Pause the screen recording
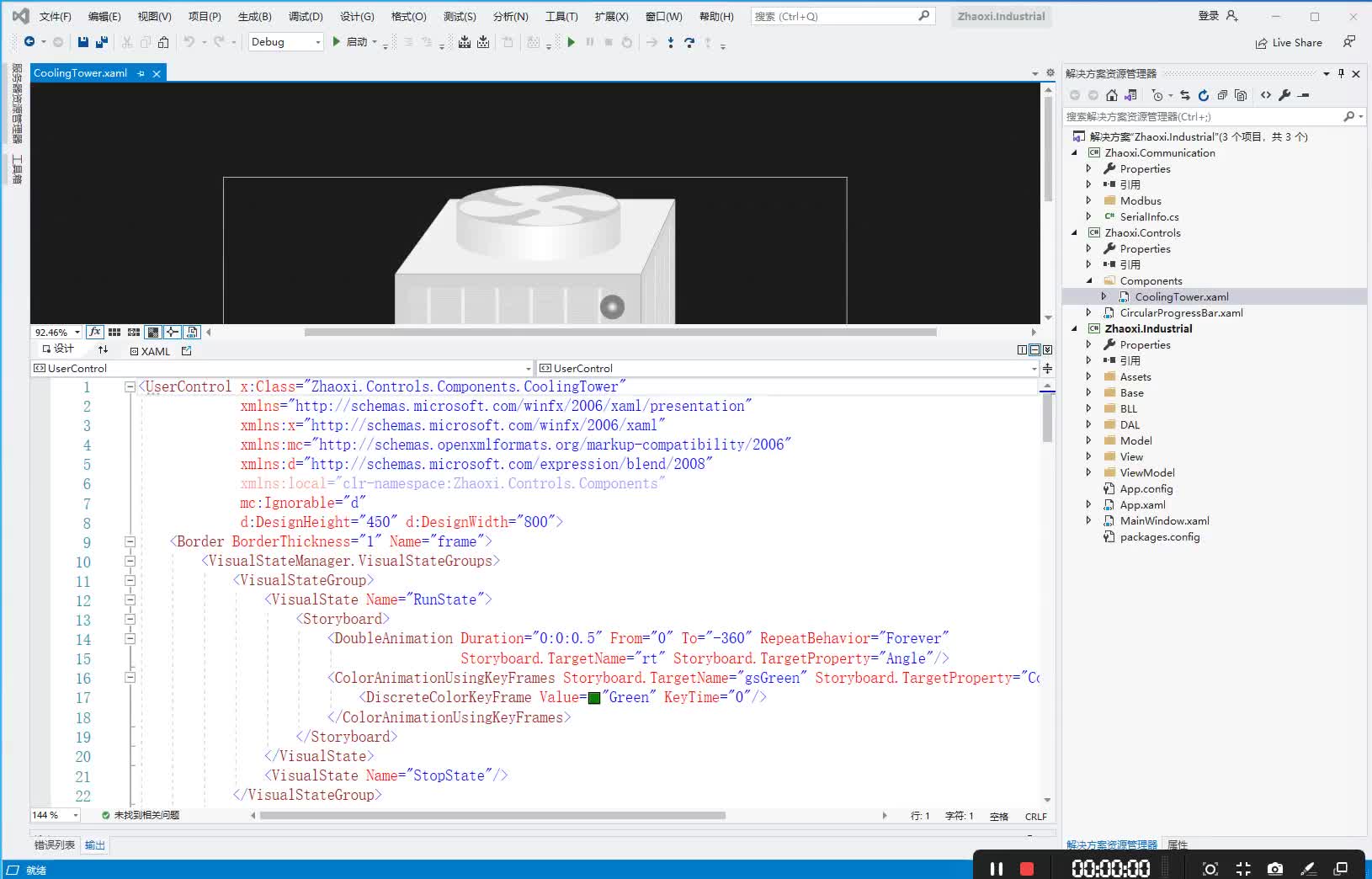 997,868
